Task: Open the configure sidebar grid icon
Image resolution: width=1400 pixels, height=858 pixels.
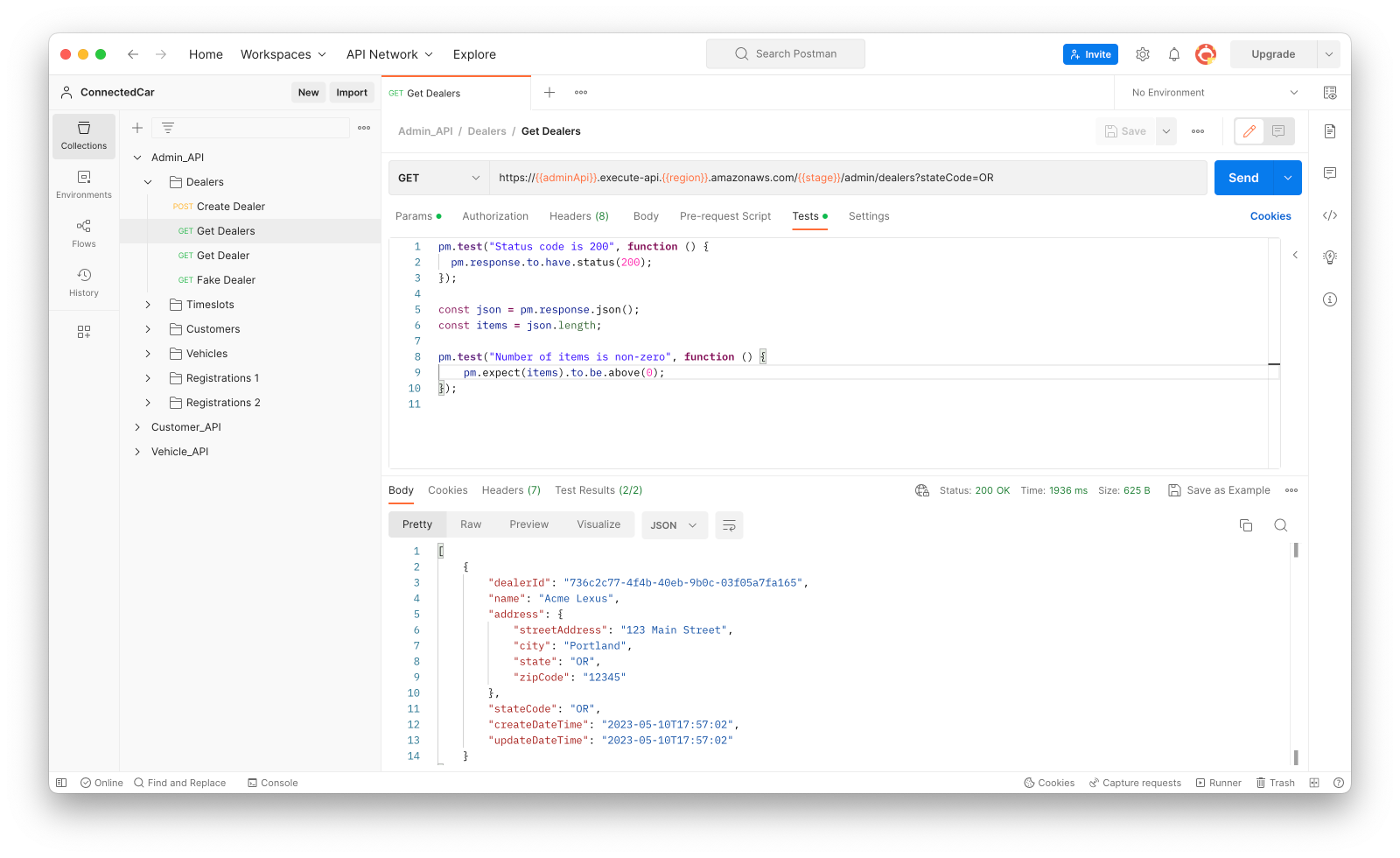Action: click(84, 332)
